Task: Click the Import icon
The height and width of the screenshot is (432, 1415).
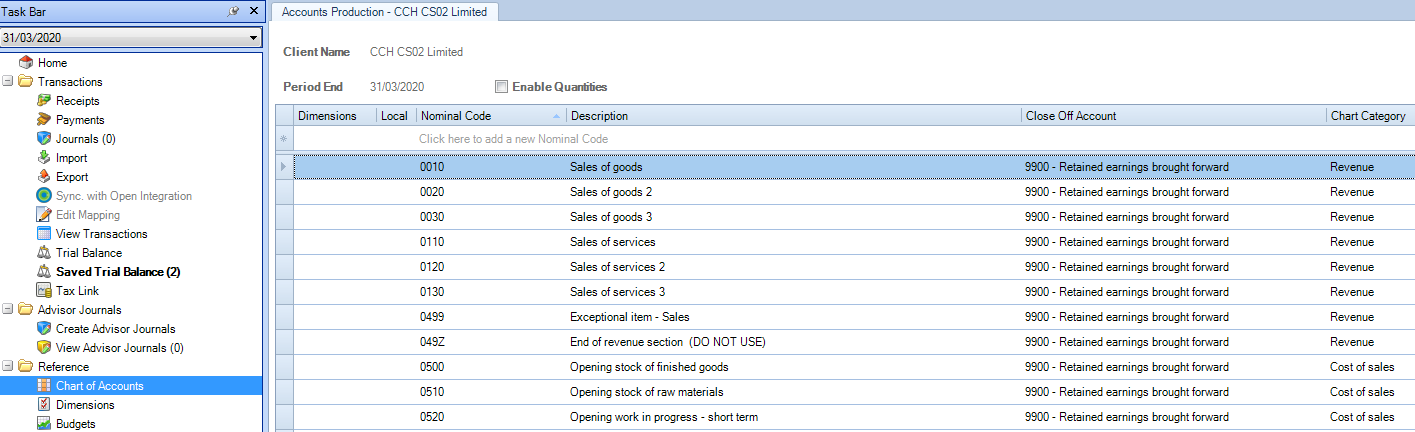Action: click(44, 158)
